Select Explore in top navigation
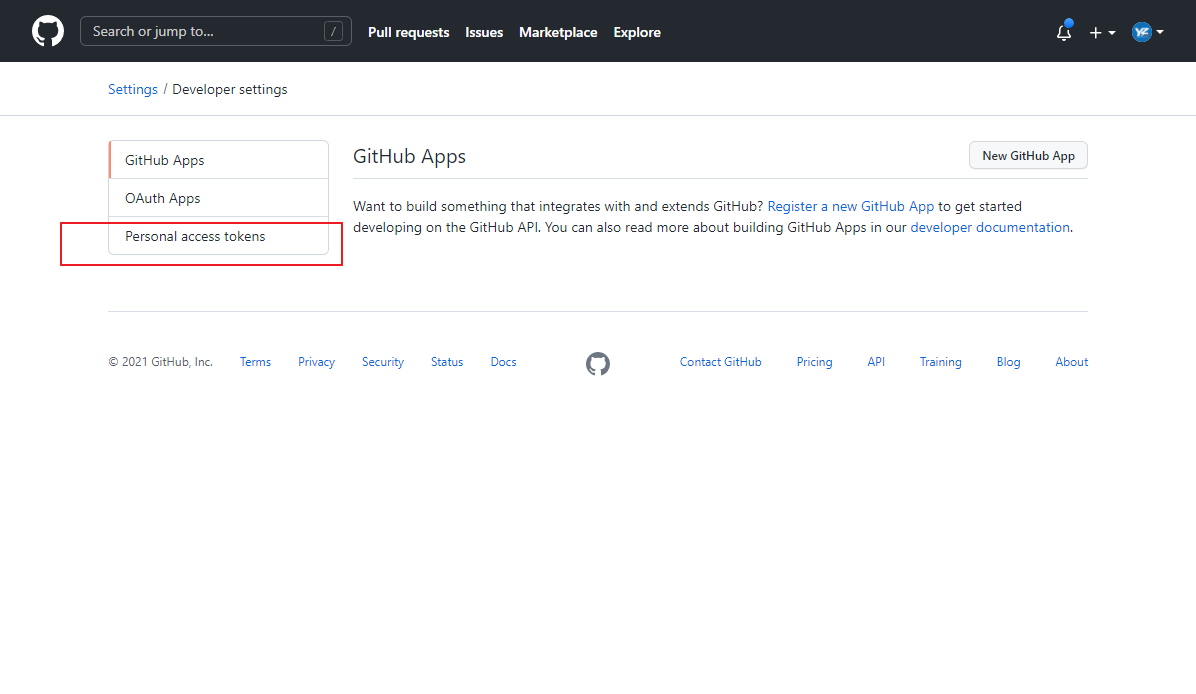The height and width of the screenshot is (694, 1196). click(x=637, y=32)
